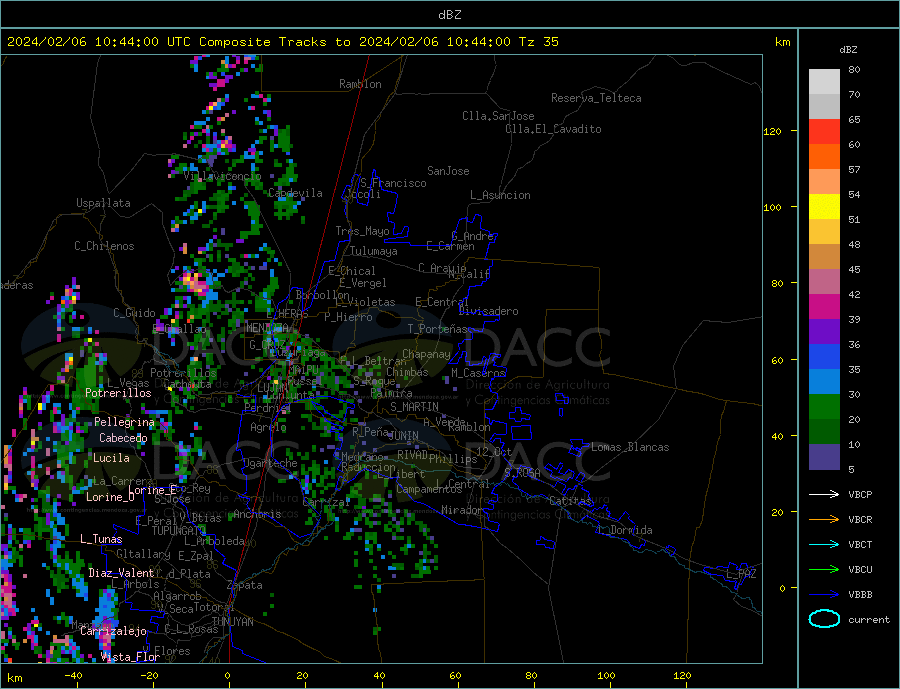Image resolution: width=900 pixels, height=689 pixels.
Task: Select the dark violet 5–10 dBZ band
Action: coord(824,457)
